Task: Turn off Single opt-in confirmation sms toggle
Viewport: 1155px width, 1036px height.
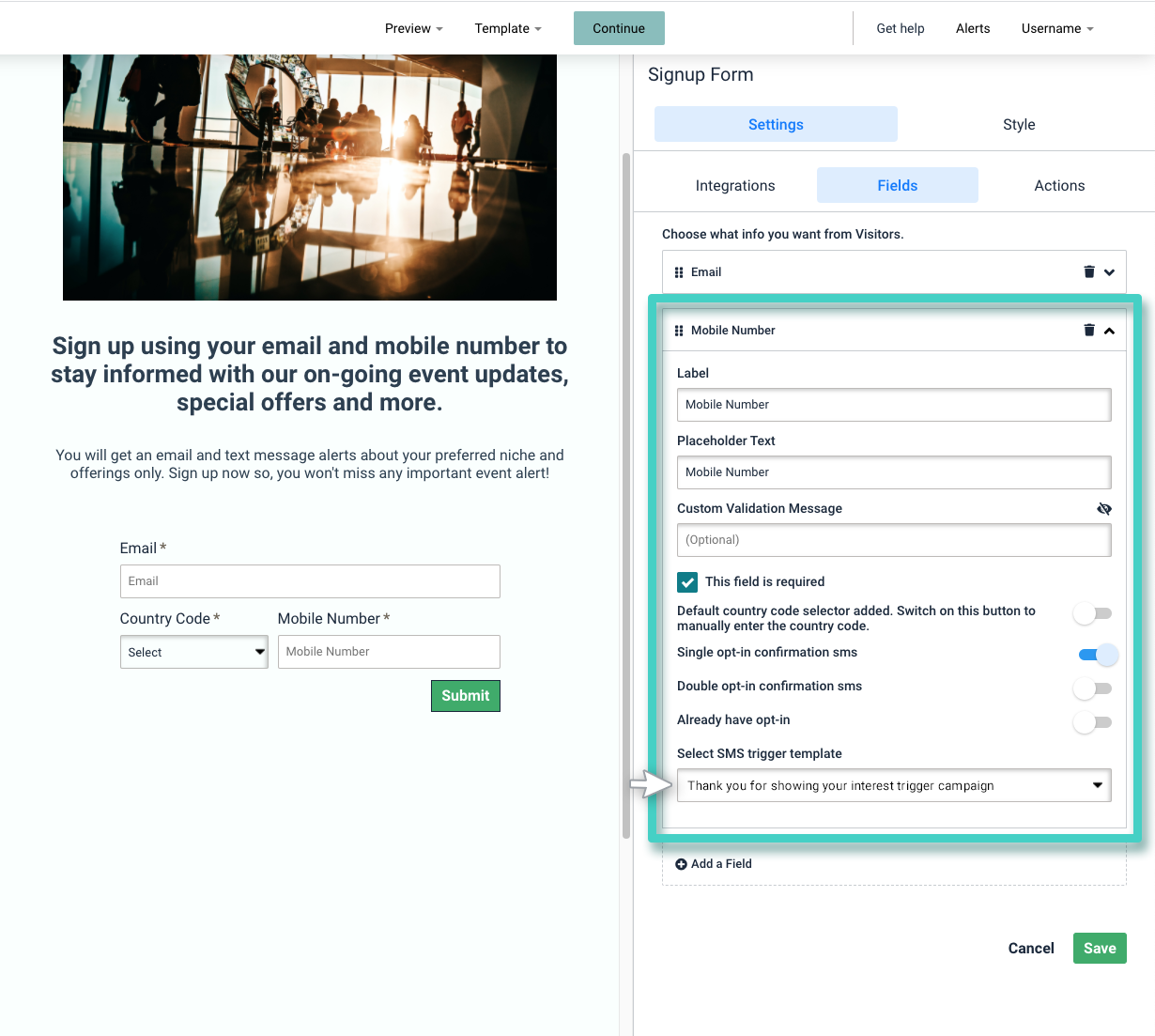Action: click(1097, 655)
